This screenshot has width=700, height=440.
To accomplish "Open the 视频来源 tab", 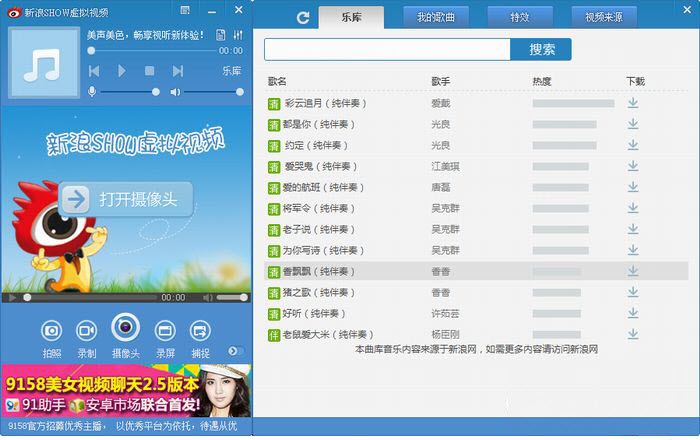I will point(604,17).
